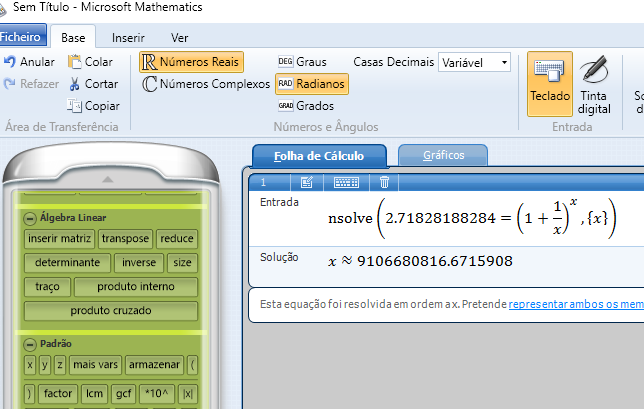
Task: Click the Anular undo icon
Action: click(9, 62)
